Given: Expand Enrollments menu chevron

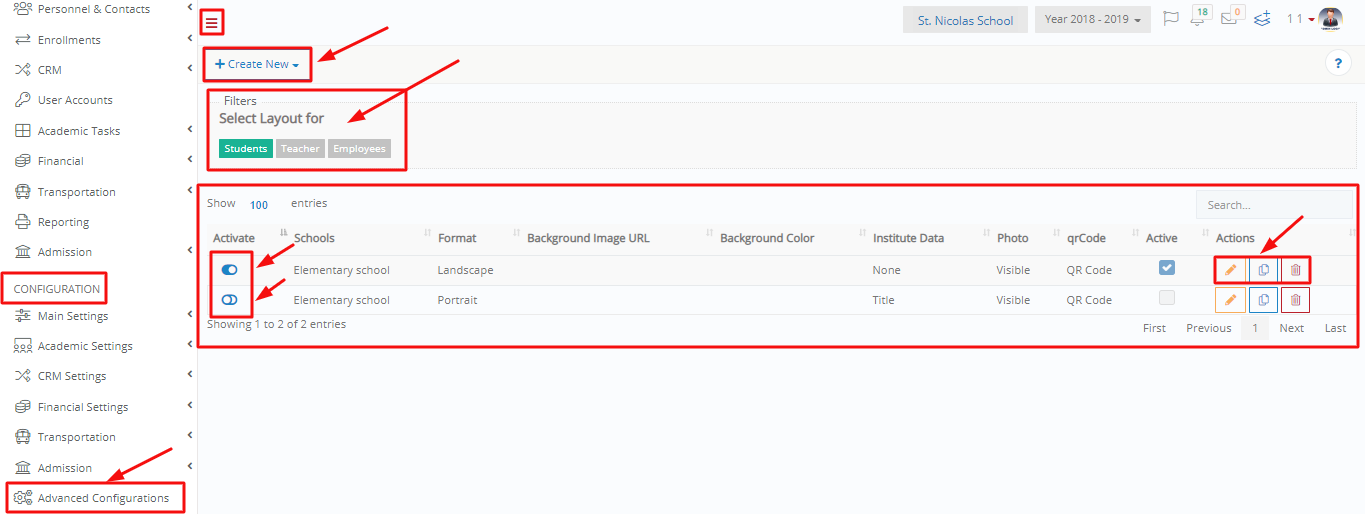Looking at the screenshot, I should tap(190, 39).
